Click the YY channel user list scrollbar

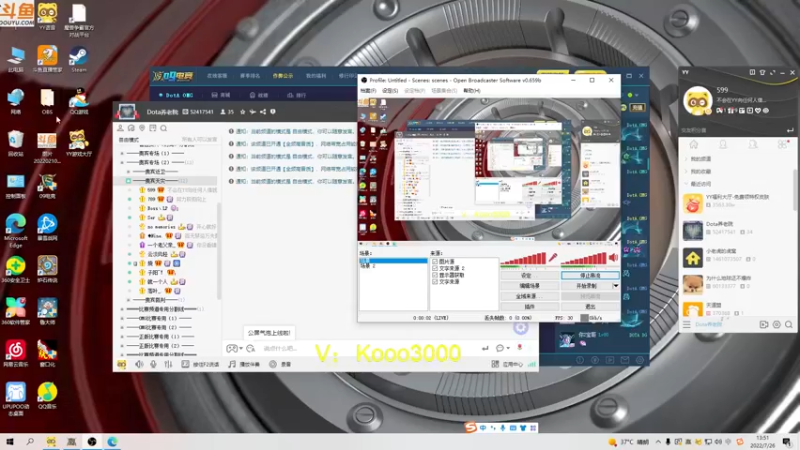(219, 250)
